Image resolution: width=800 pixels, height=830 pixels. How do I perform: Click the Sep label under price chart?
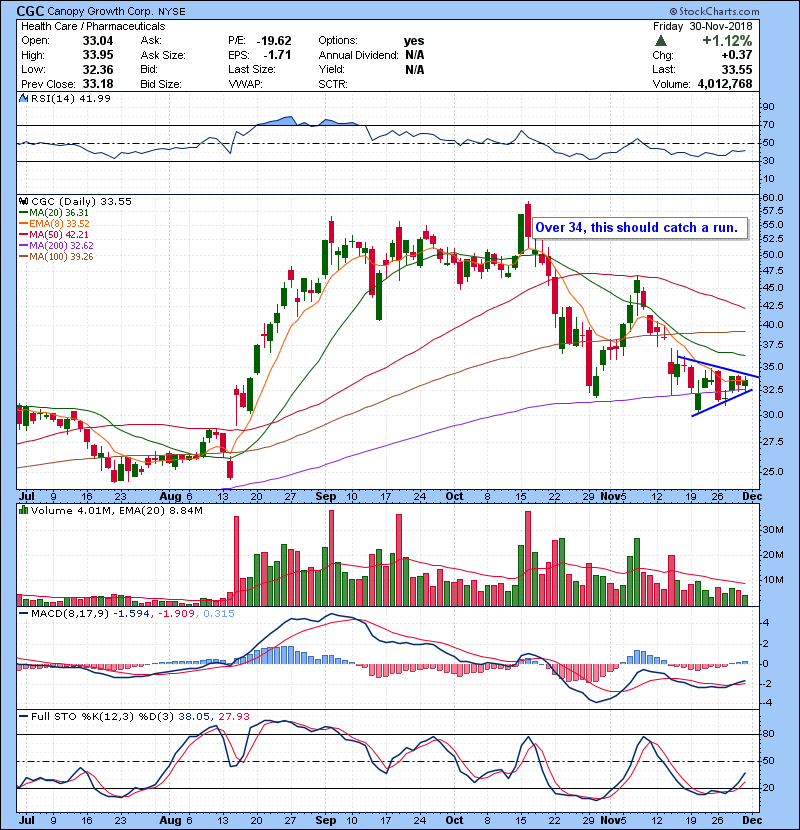326,497
